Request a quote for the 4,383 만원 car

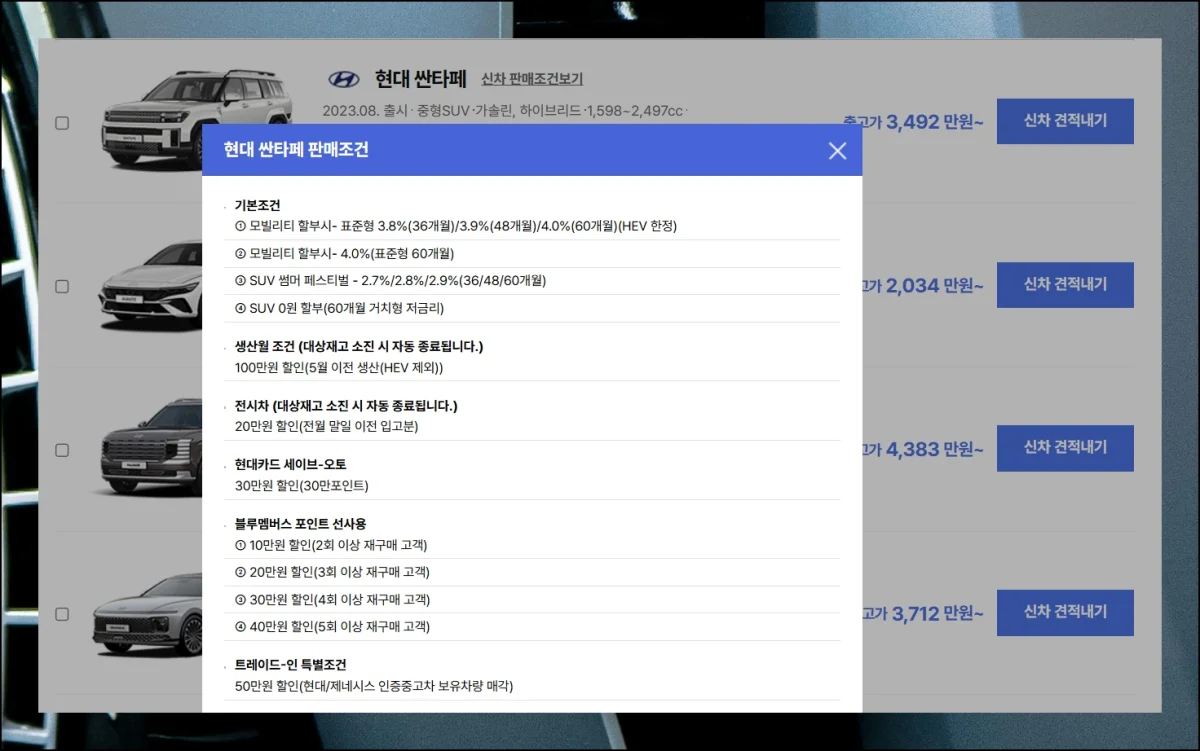click(1065, 448)
